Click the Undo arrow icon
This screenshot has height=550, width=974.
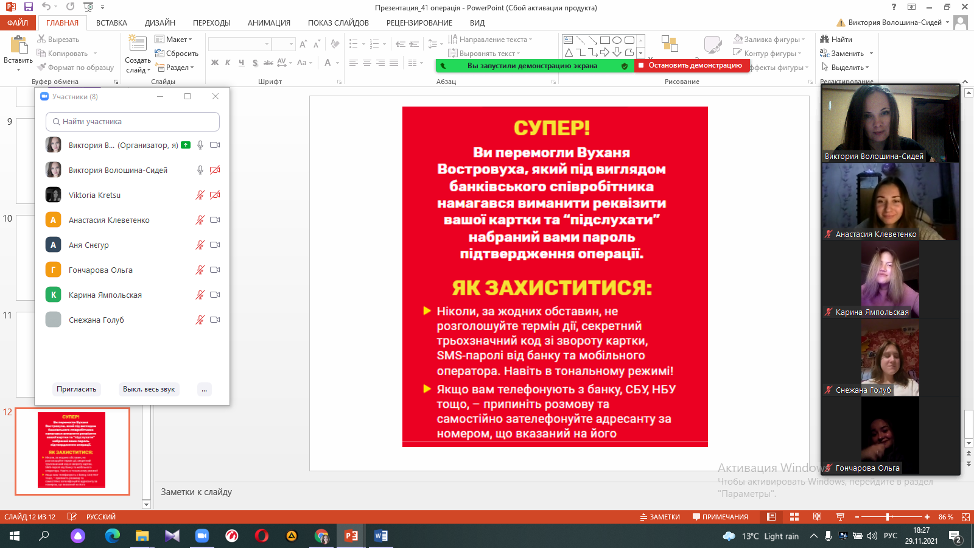pyautogui.click(x=46, y=7)
